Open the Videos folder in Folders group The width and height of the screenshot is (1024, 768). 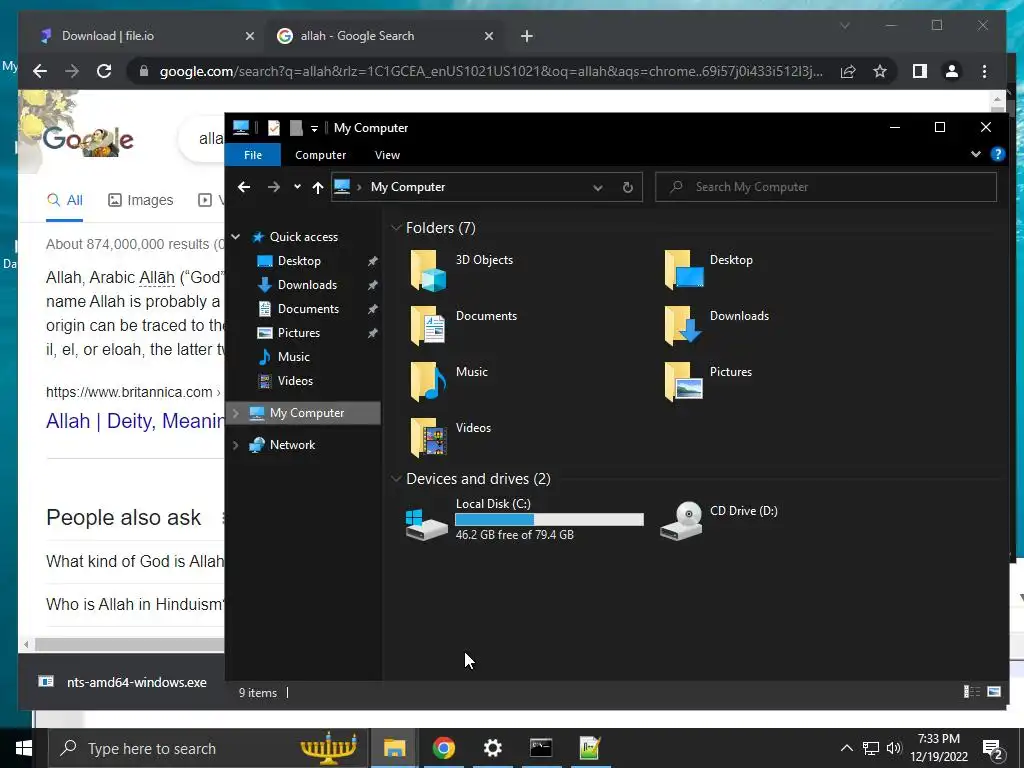[428, 438]
